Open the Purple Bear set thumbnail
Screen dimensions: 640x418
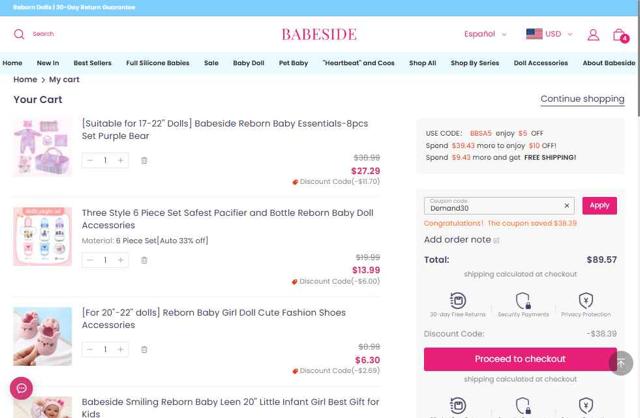42,147
